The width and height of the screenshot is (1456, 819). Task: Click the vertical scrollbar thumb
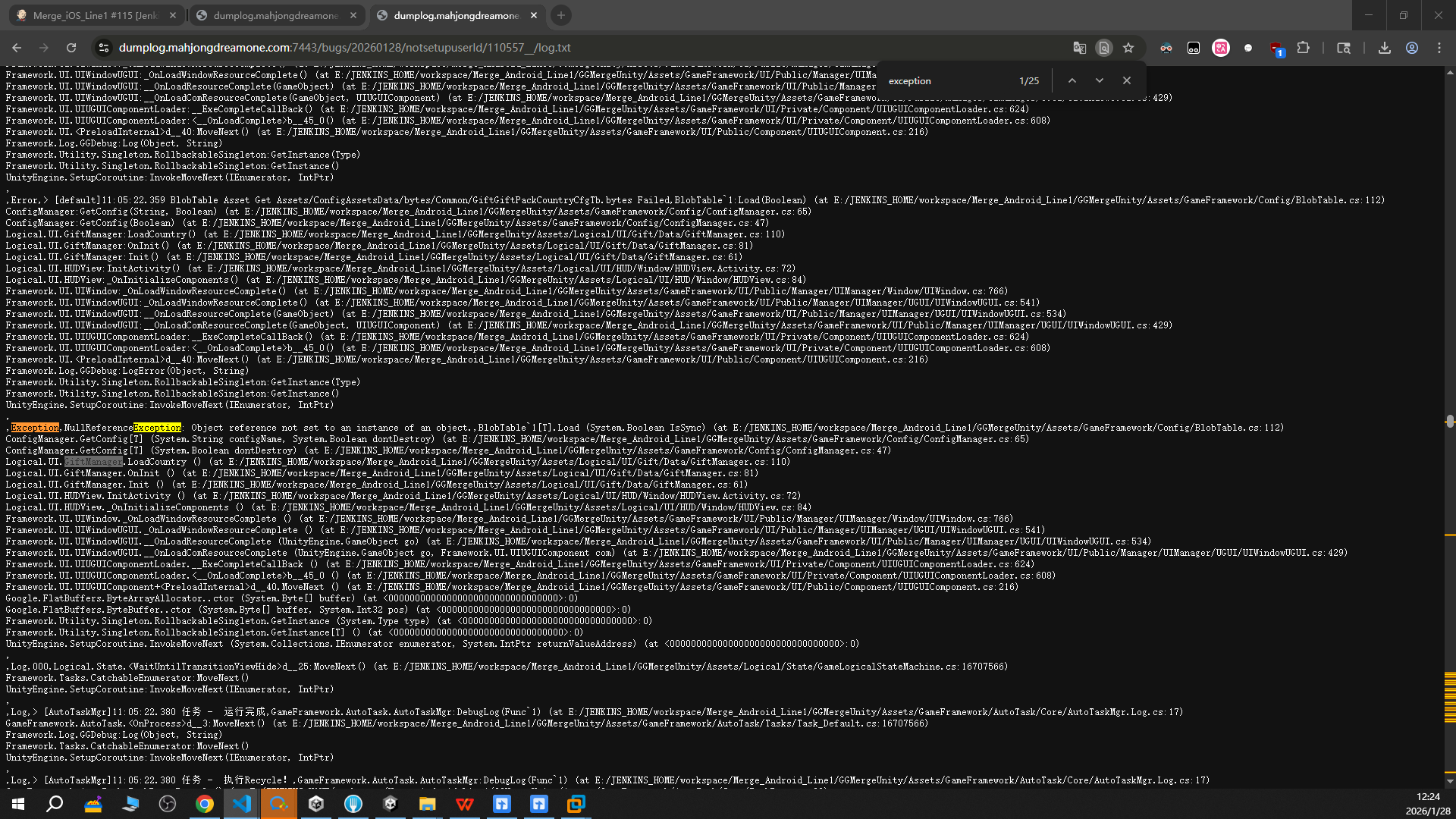pyautogui.click(x=1449, y=421)
